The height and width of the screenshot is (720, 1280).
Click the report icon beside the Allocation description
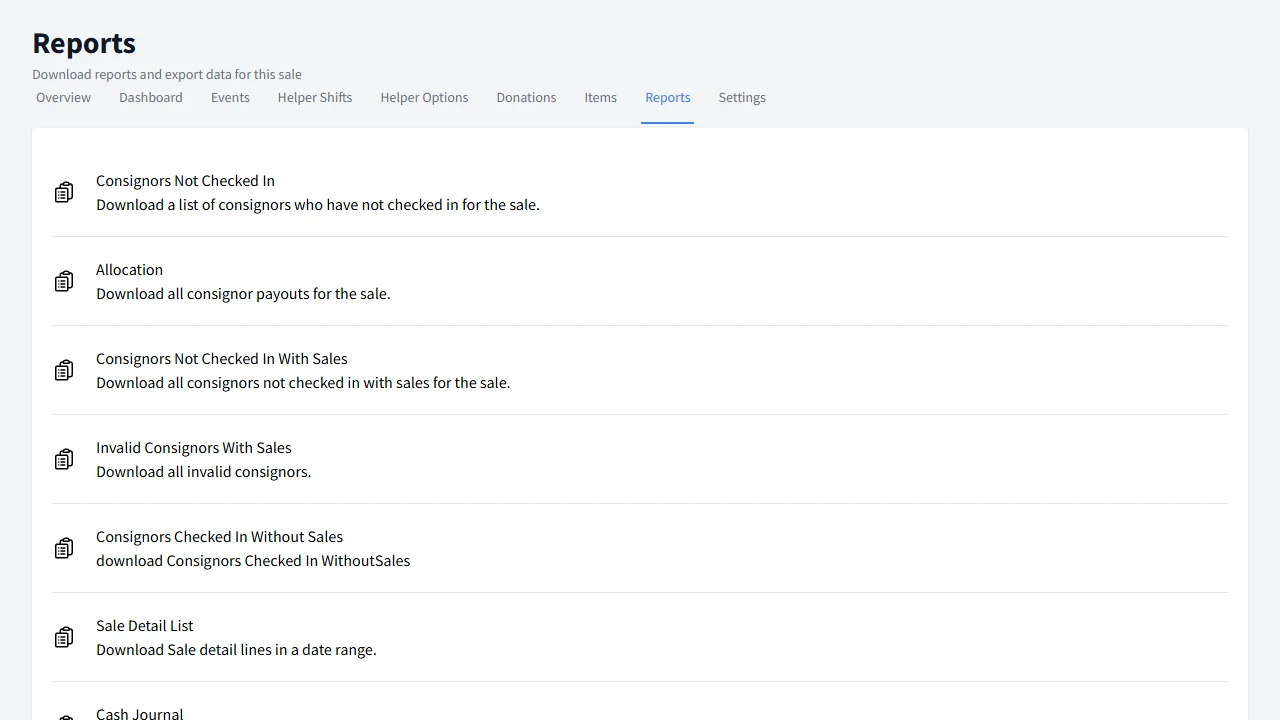click(x=64, y=281)
